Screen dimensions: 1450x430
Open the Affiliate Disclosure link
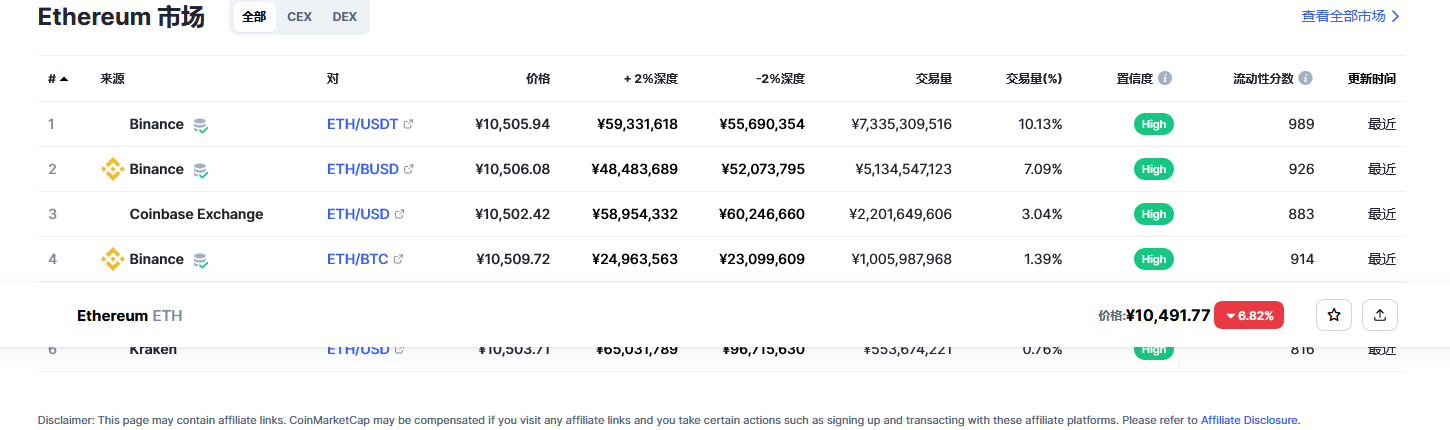point(1249,420)
